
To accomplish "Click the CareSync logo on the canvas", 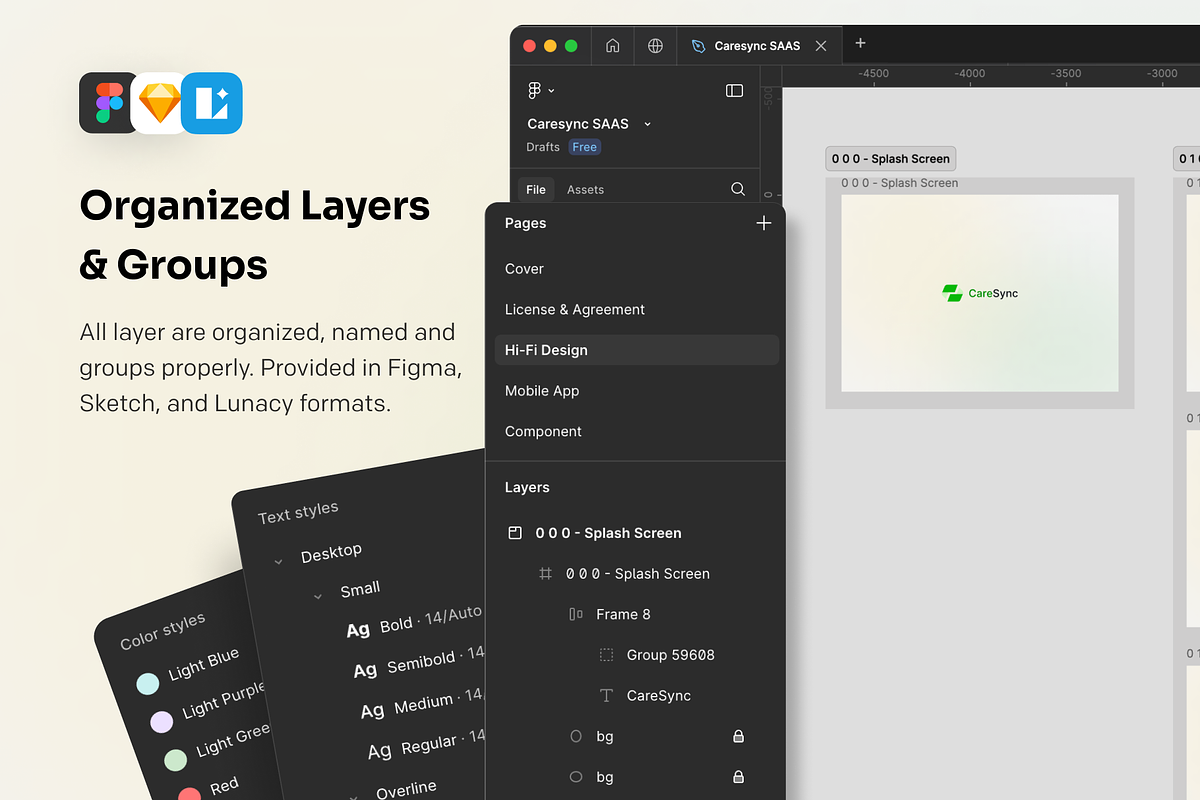I will coord(980,293).
